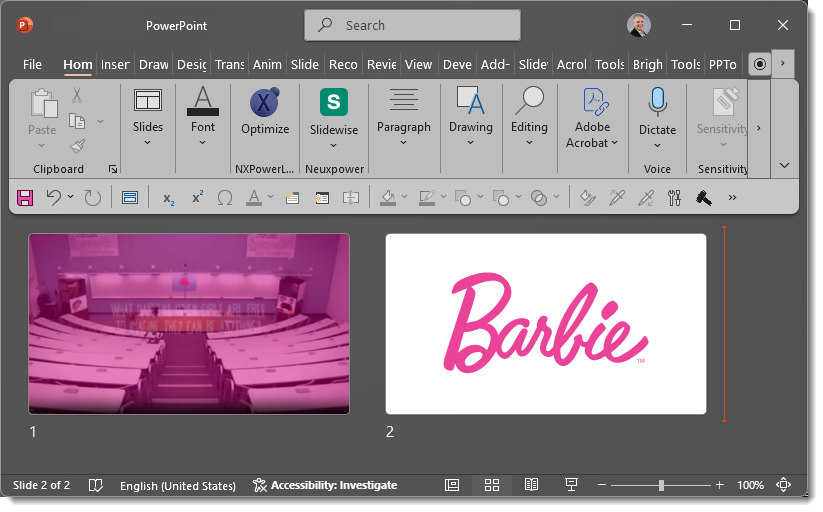Image resolution: width=823 pixels, height=512 pixels.
Task: Apply Superscript formatting
Action: click(x=197, y=197)
